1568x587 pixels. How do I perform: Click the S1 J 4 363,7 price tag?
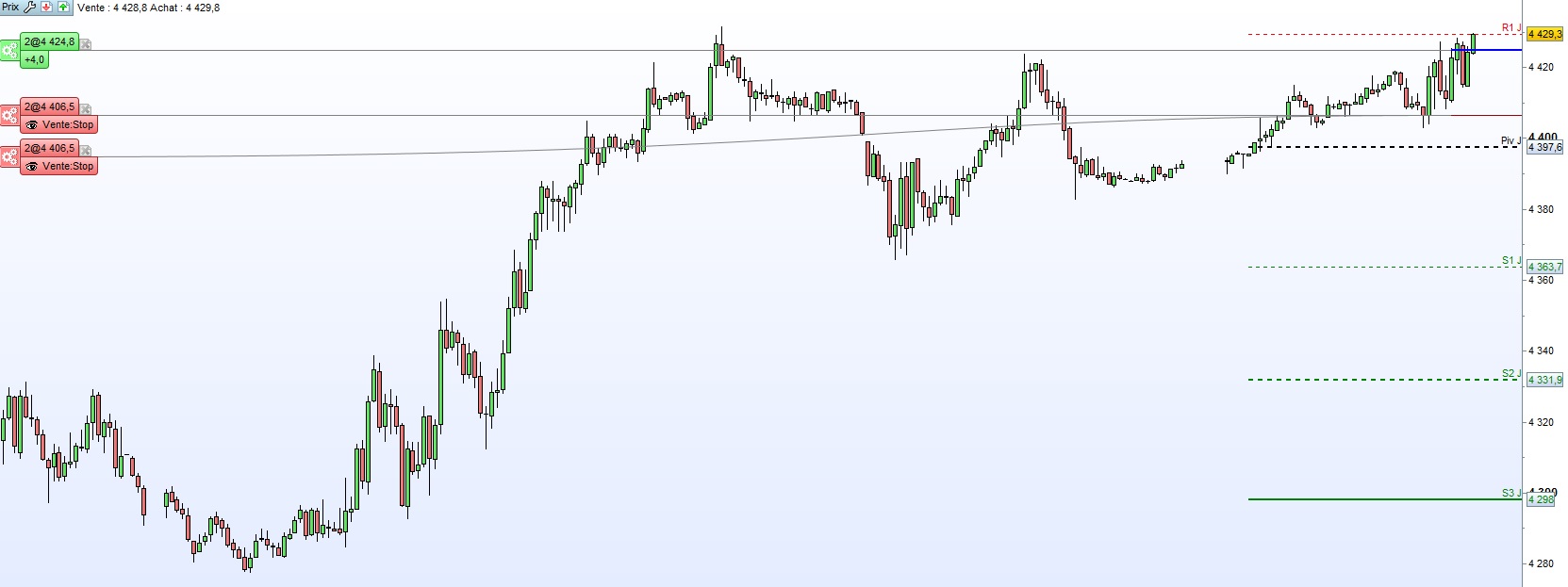click(1544, 268)
